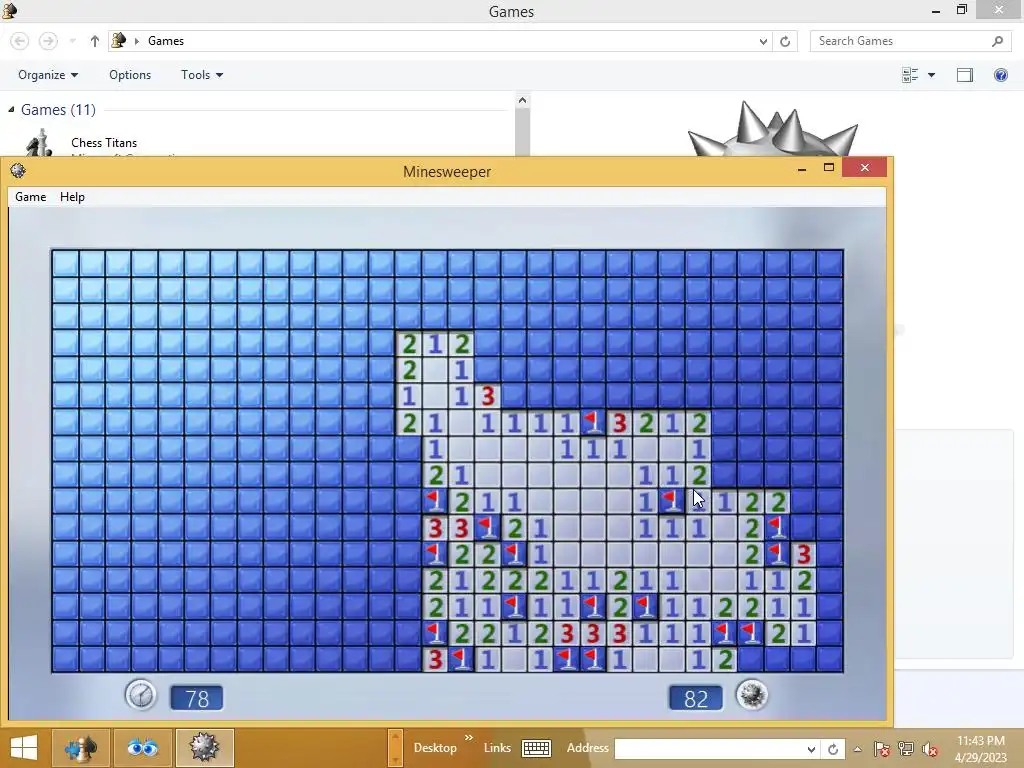Viewport: 1024px width, 768px height.
Task: Click top-right unrevealed Minesweeper tile
Action: click(829, 263)
